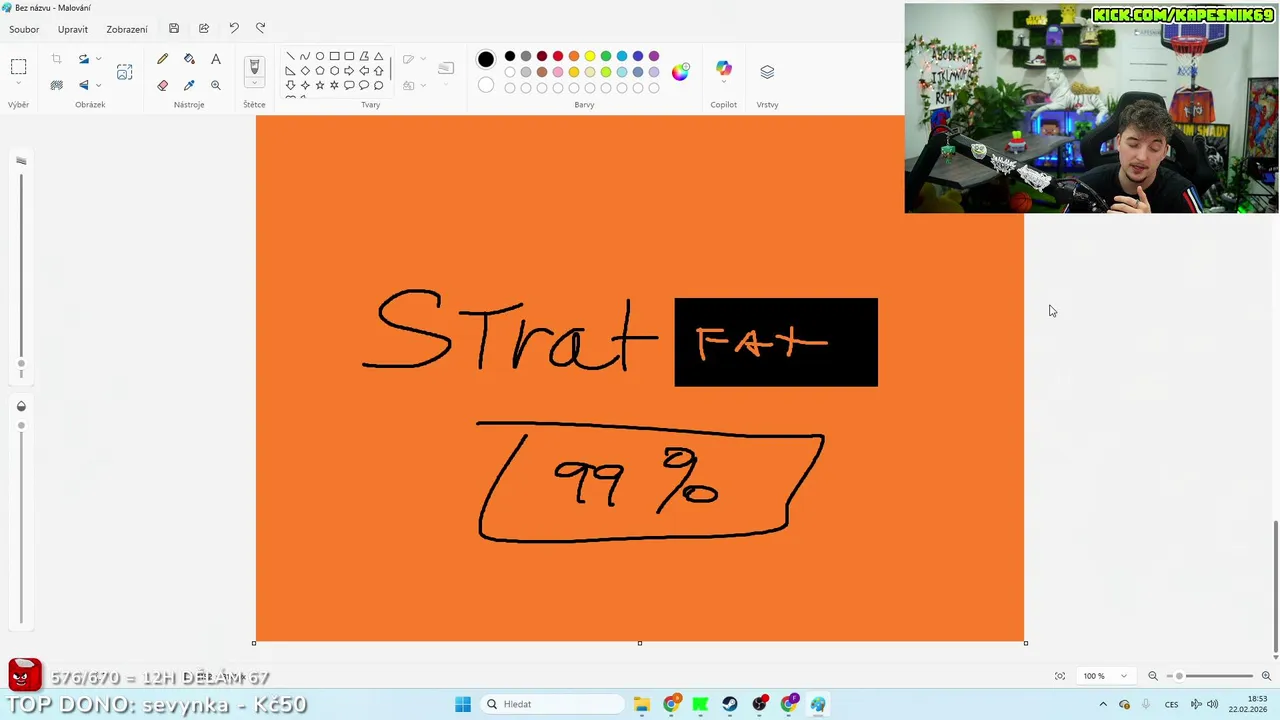This screenshot has width=1280, height=720.
Task: Open the Edit colors wheel
Action: (680, 71)
